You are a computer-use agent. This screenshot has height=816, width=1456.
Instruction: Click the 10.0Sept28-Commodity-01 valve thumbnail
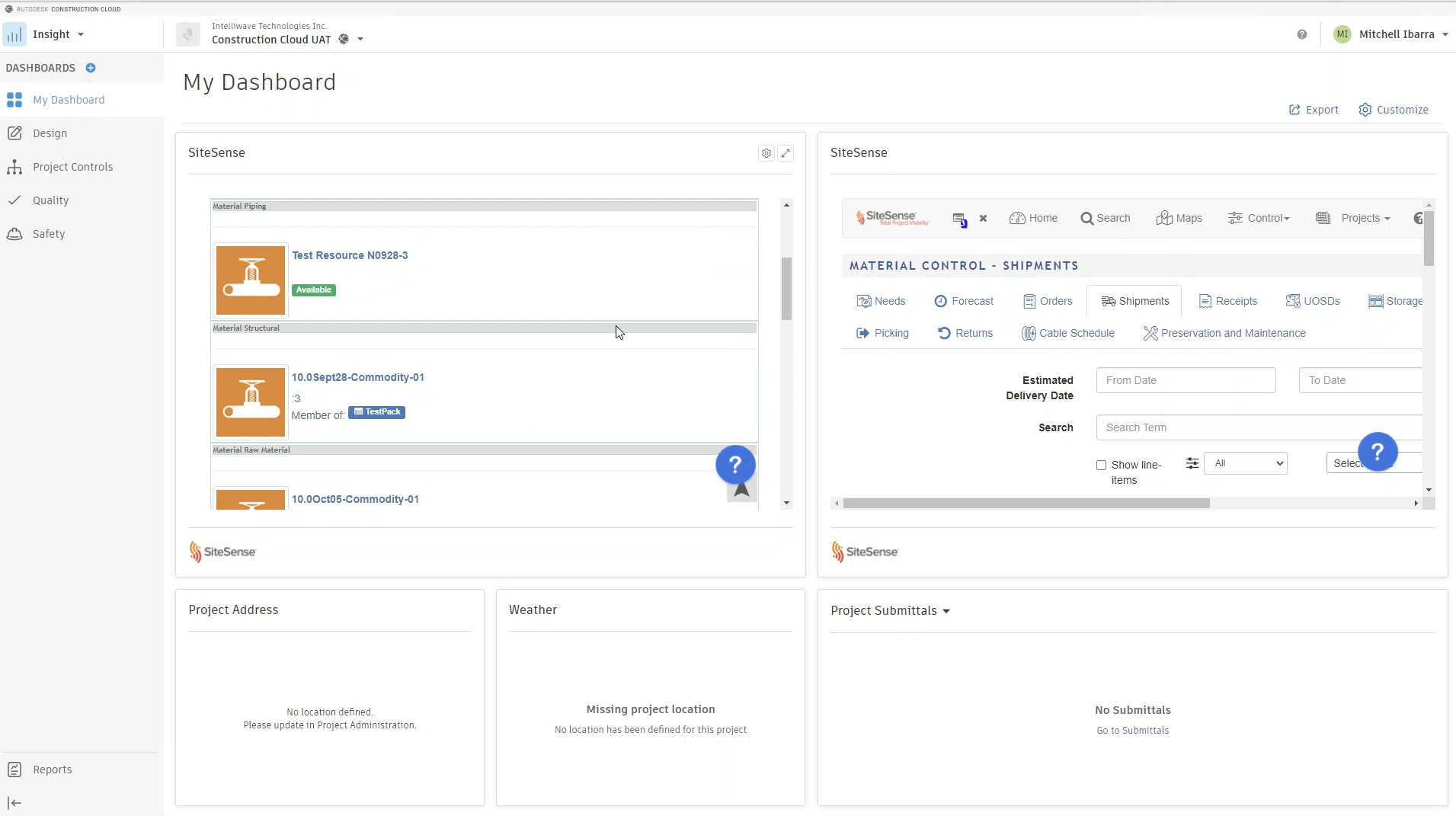click(251, 402)
